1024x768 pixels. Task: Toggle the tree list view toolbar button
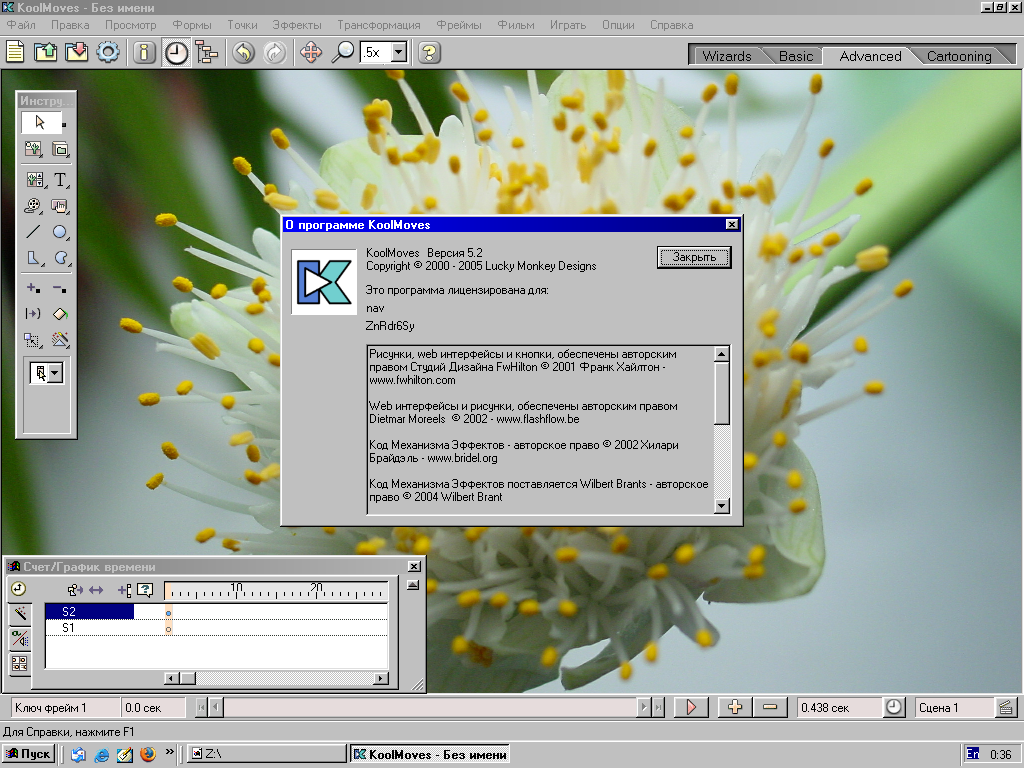pyautogui.click(x=207, y=53)
